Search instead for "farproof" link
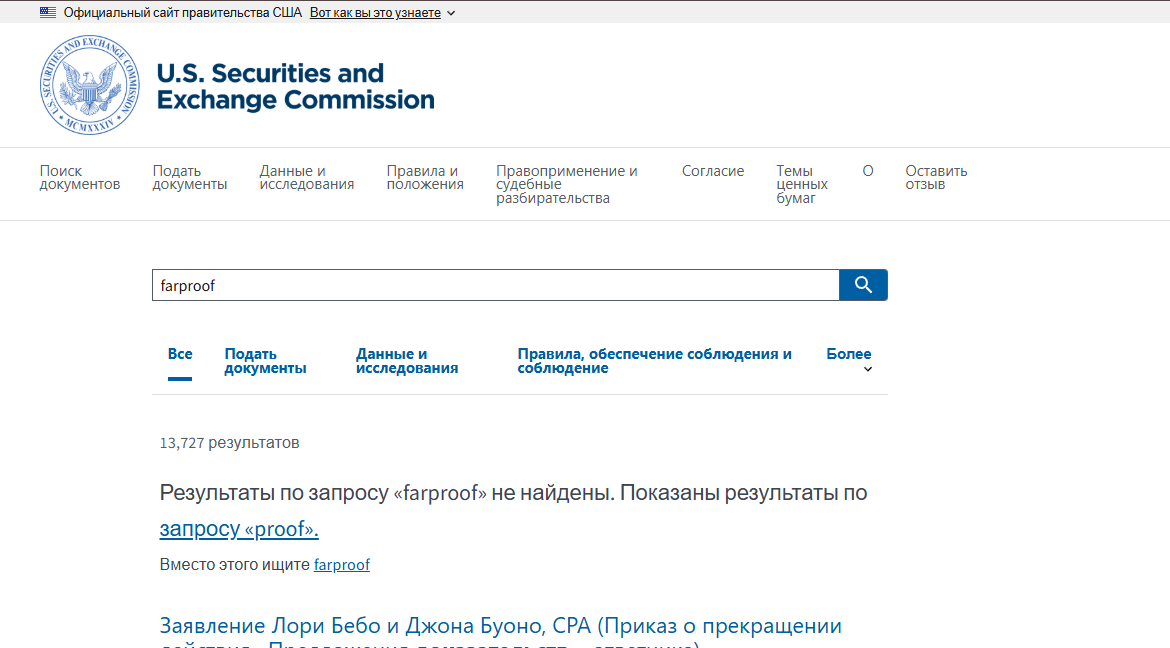This screenshot has width=1170, height=648. [341, 565]
